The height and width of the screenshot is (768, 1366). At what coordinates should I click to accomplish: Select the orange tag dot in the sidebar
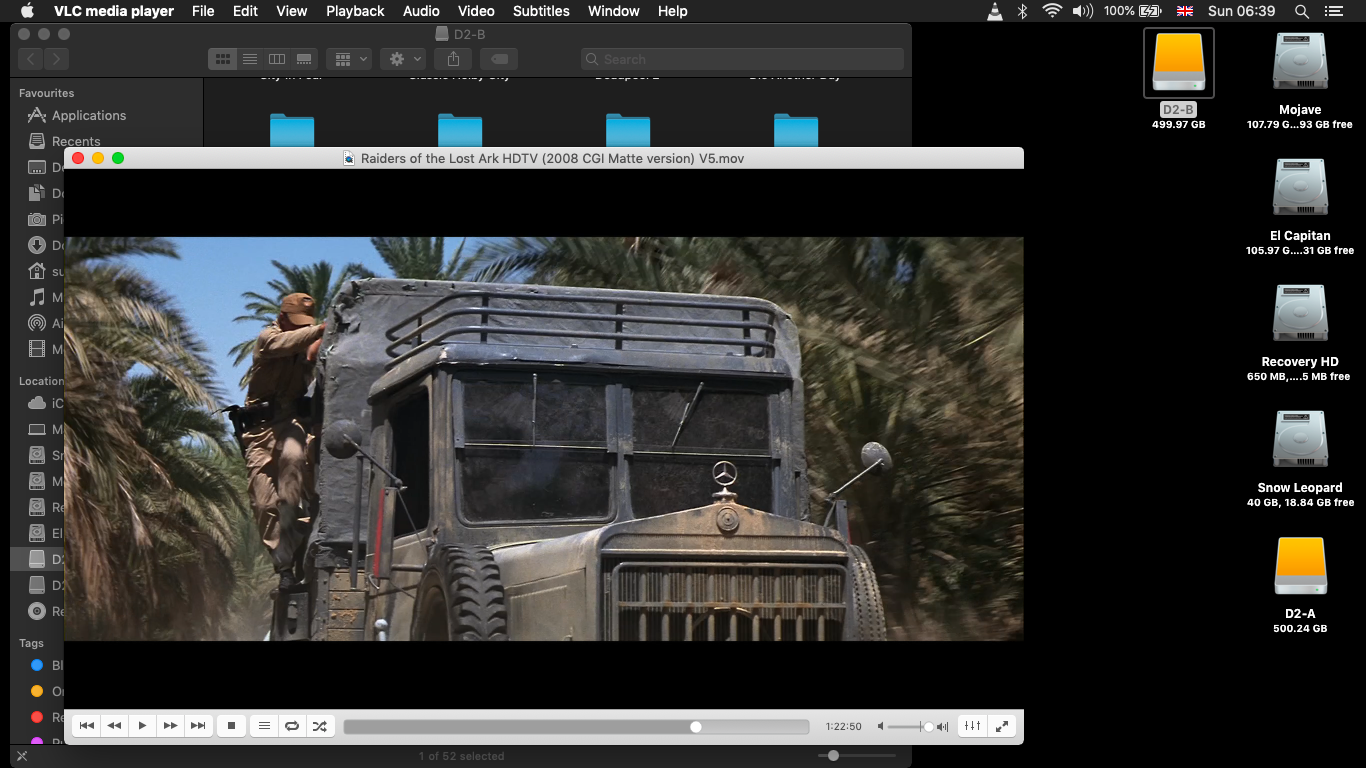click(37, 691)
